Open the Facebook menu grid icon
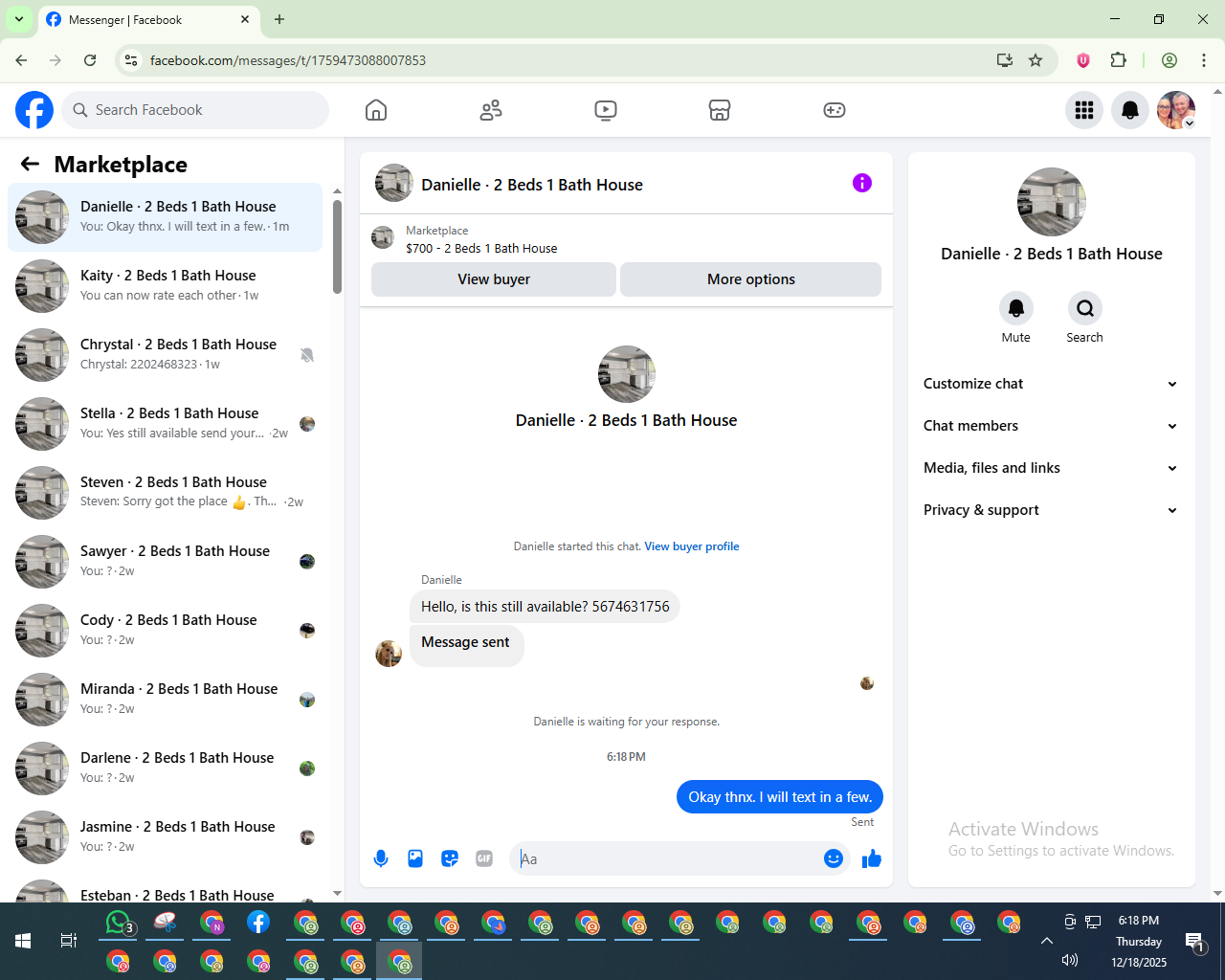Screen dimensions: 1225x980 (x=1084, y=110)
